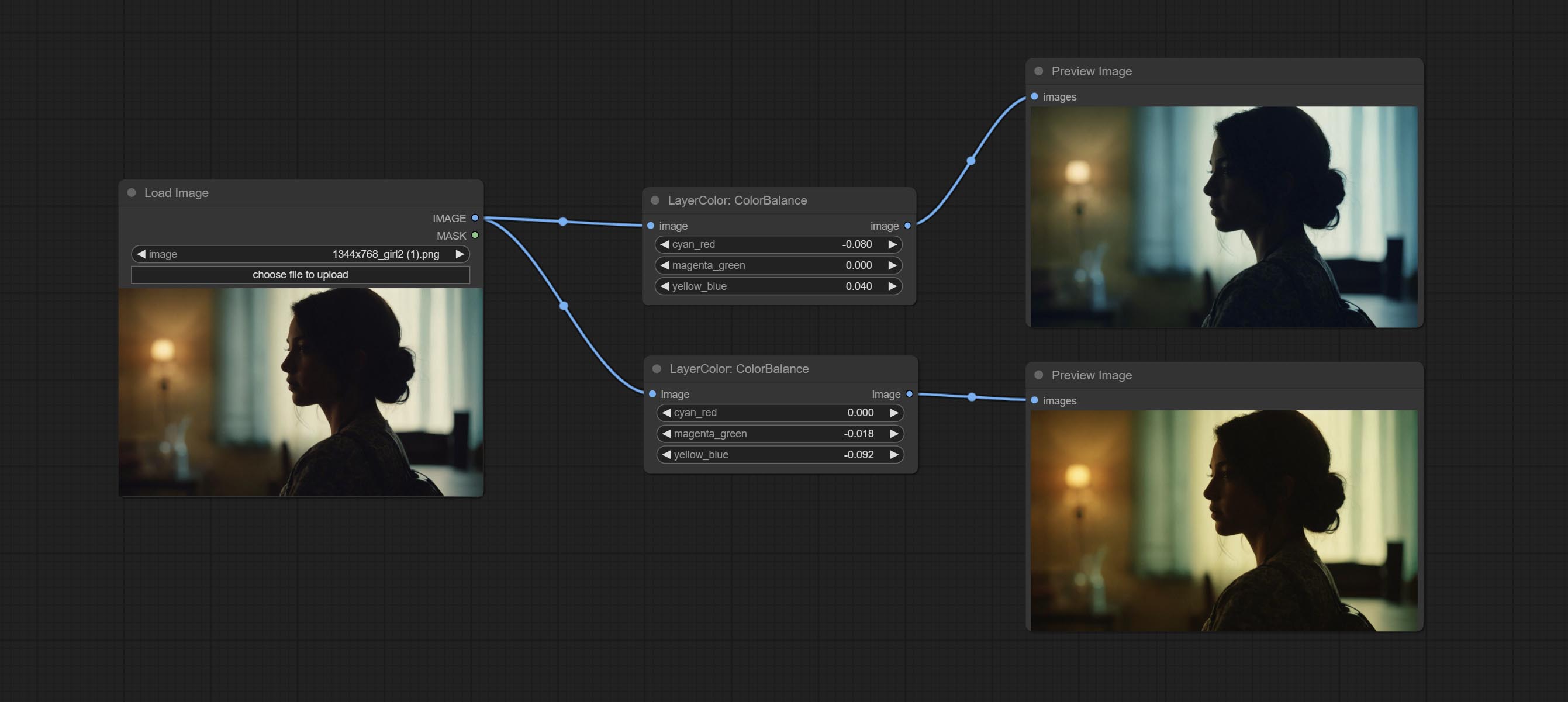Image resolution: width=1568 pixels, height=702 pixels.
Task: Select next image file with right arrow
Action: 460,254
